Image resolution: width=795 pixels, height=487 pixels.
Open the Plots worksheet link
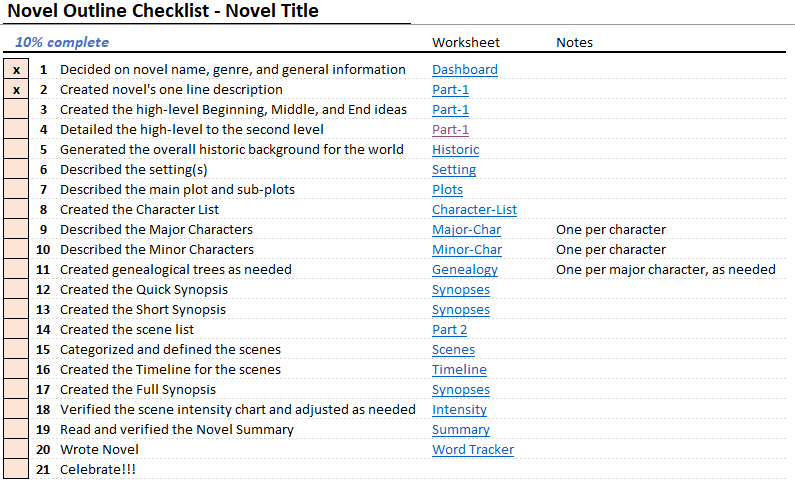[x=447, y=190]
